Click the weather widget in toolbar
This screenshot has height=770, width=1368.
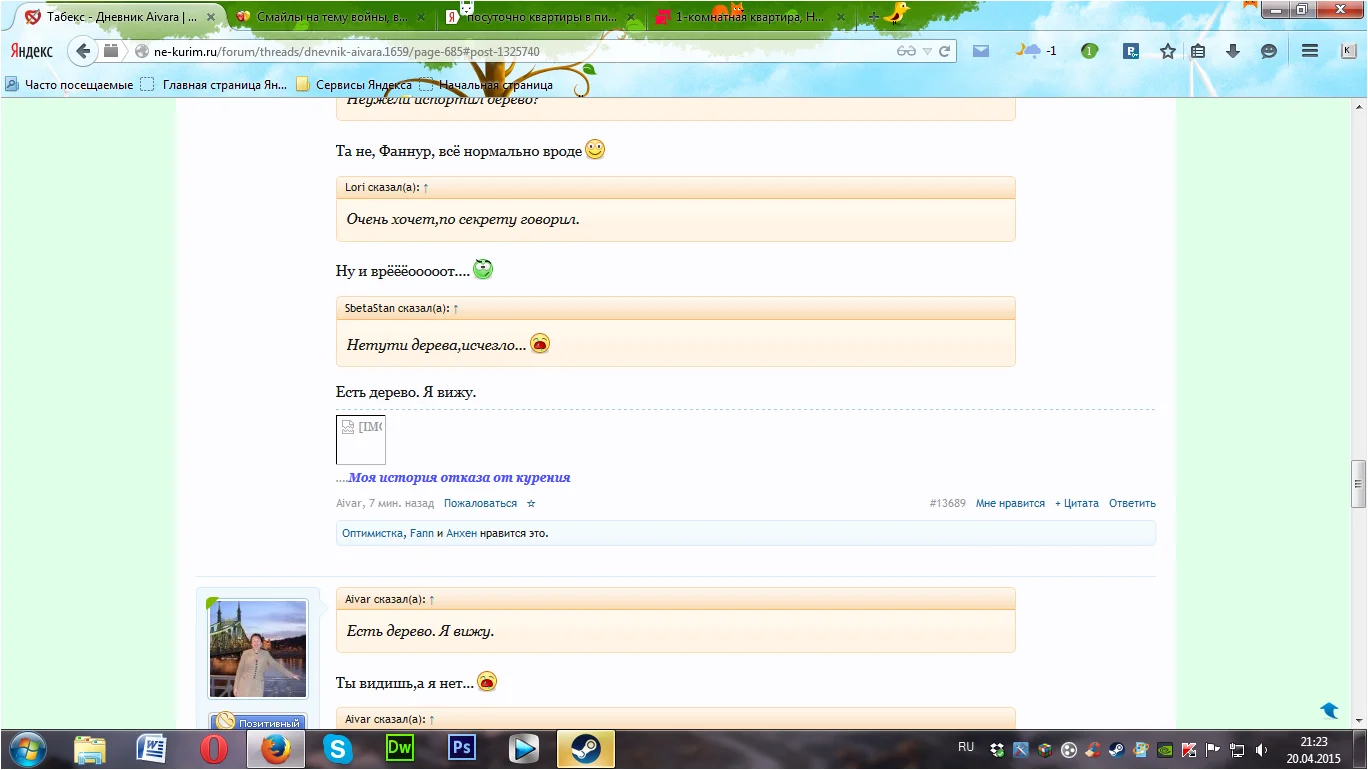click(x=1036, y=51)
